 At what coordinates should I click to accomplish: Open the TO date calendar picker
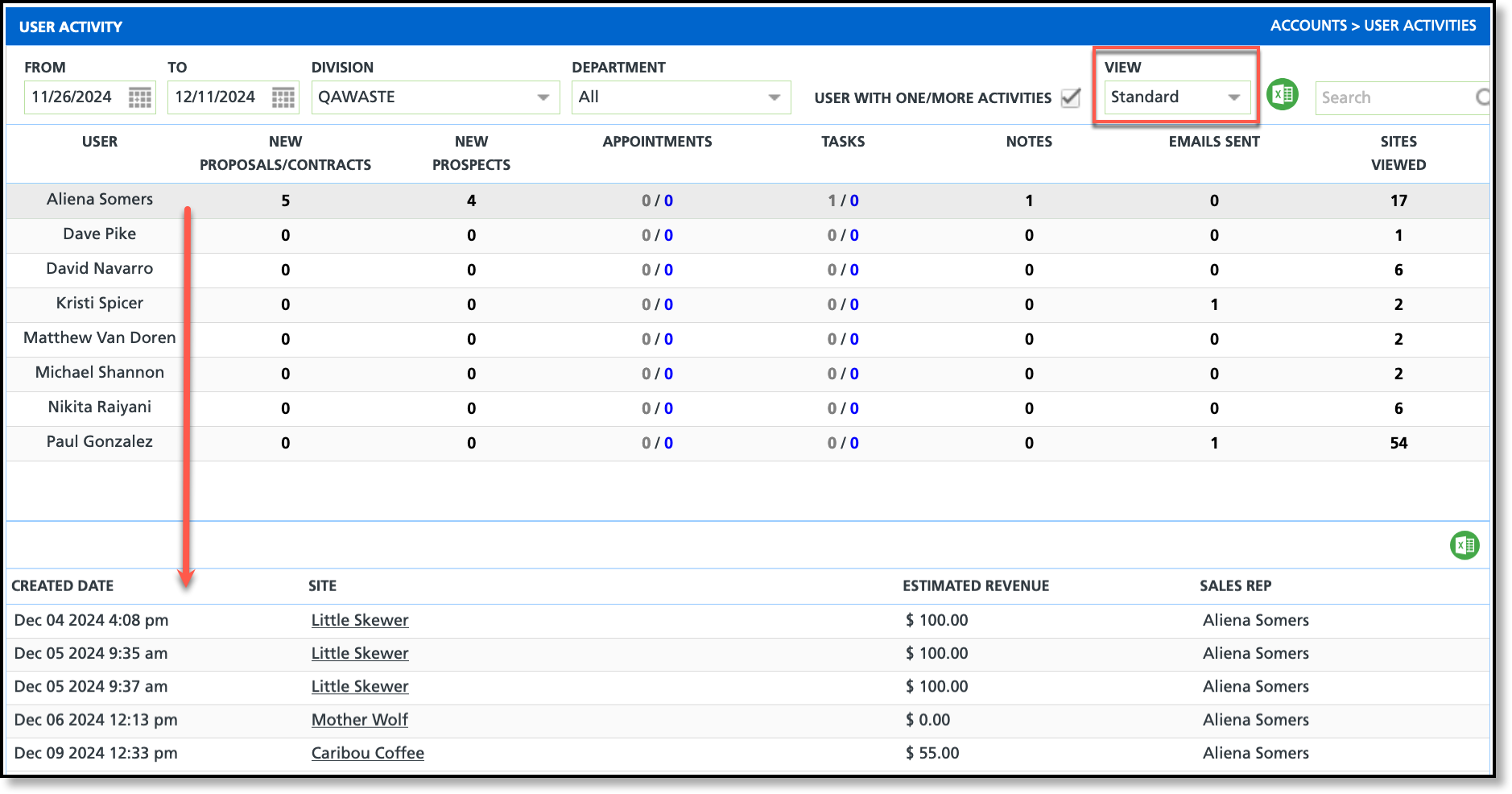(x=283, y=97)
